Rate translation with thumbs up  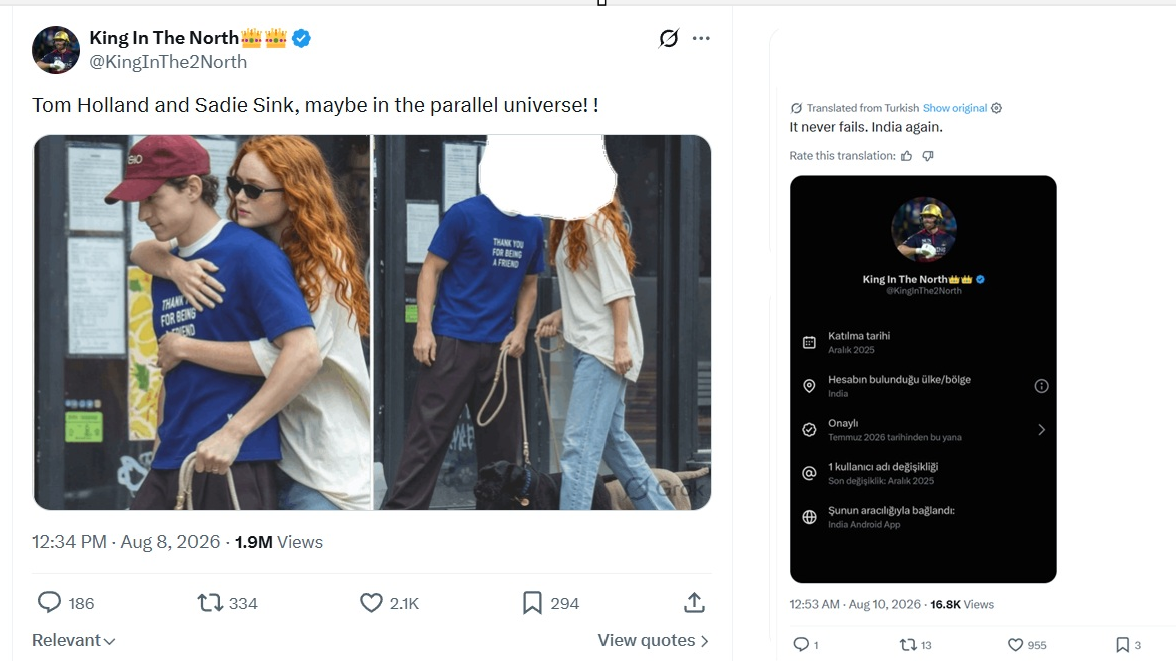pos(907,156)
